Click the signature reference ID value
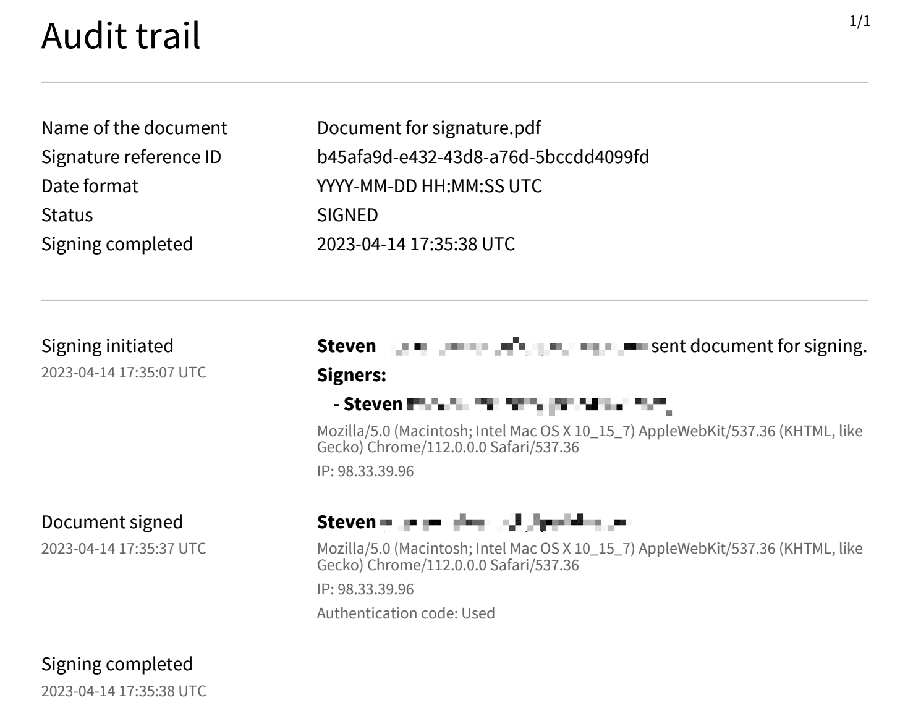The image size is (900, 724). coord(483,157)
